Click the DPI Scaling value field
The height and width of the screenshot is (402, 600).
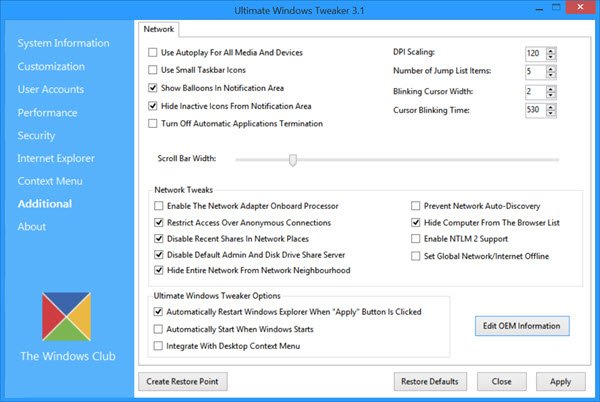535,52
